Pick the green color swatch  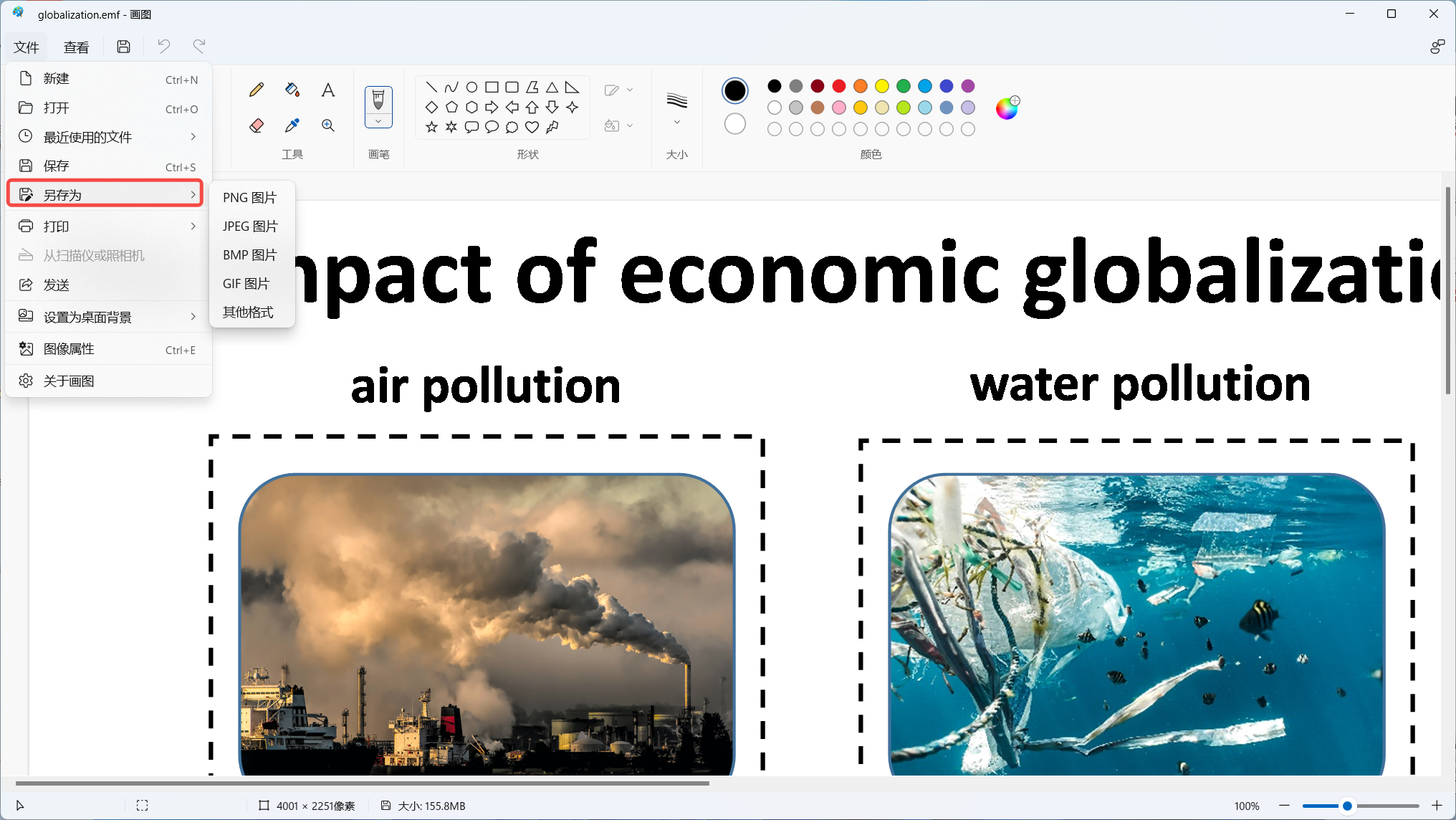click(x=904, y=86)
